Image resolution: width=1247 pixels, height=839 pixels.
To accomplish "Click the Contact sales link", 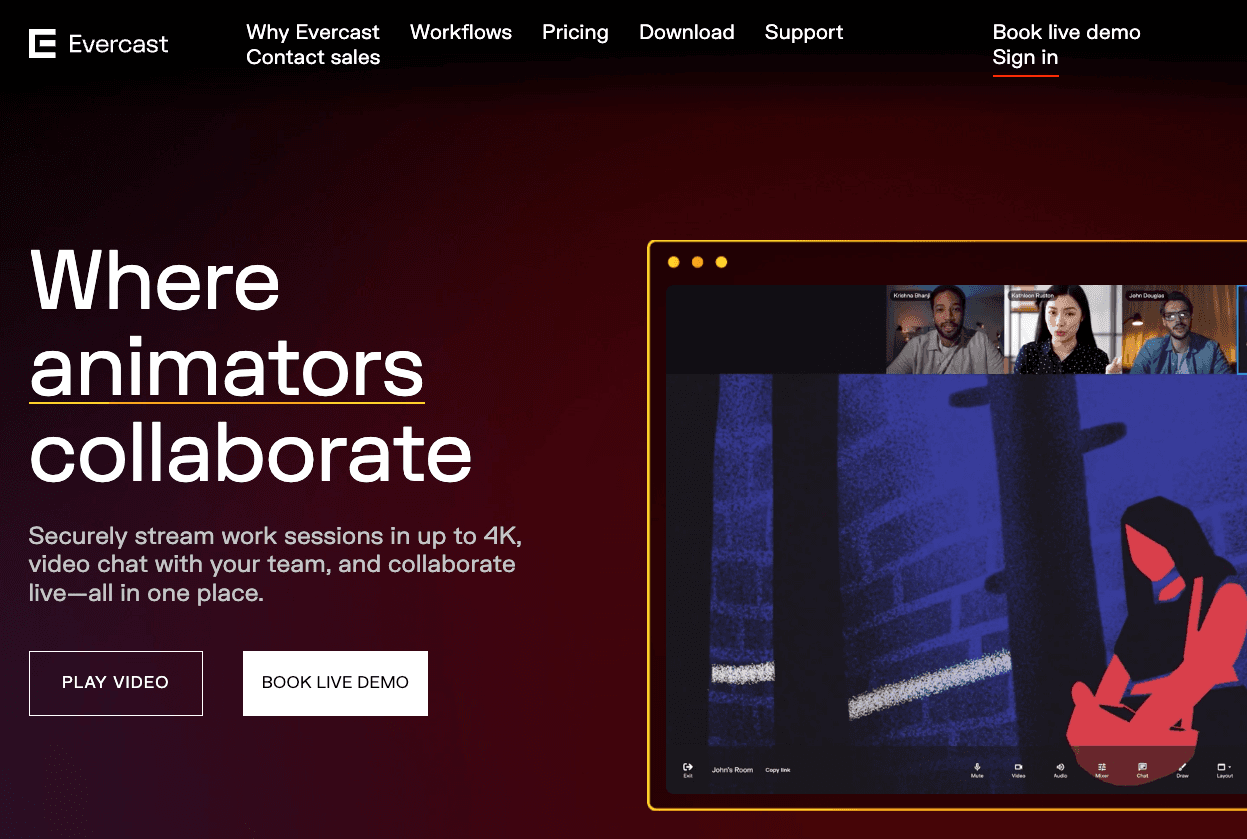I will click(313, 58).
